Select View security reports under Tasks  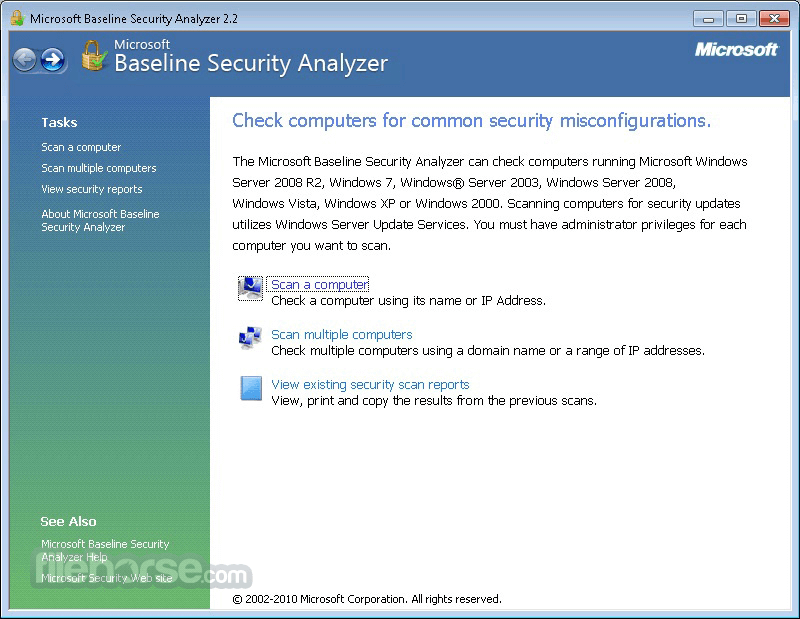click(91, 189)
